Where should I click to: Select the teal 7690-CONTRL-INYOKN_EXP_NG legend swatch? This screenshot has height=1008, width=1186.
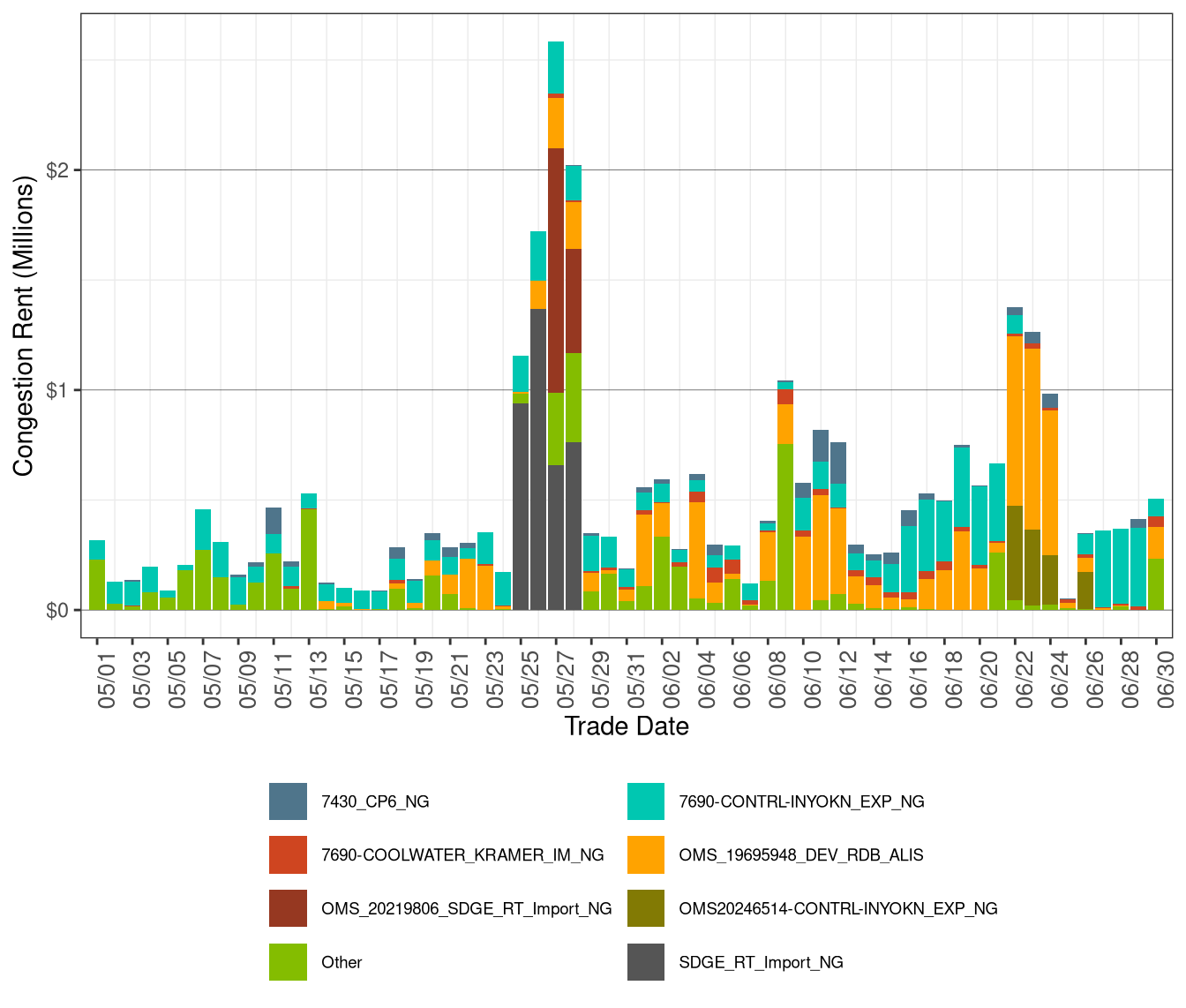[x=646, y=801]
